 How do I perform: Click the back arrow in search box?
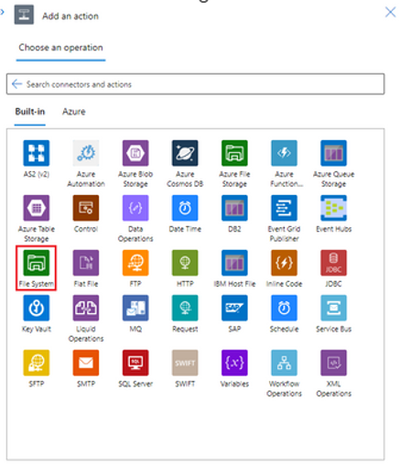click(17, 84)
